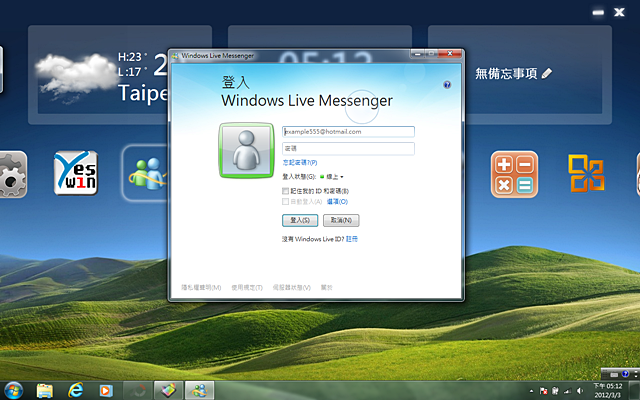Open the 忘記密碼 forgot password link
This screenshot has height=400, width=640.
[x=300, y=162]
